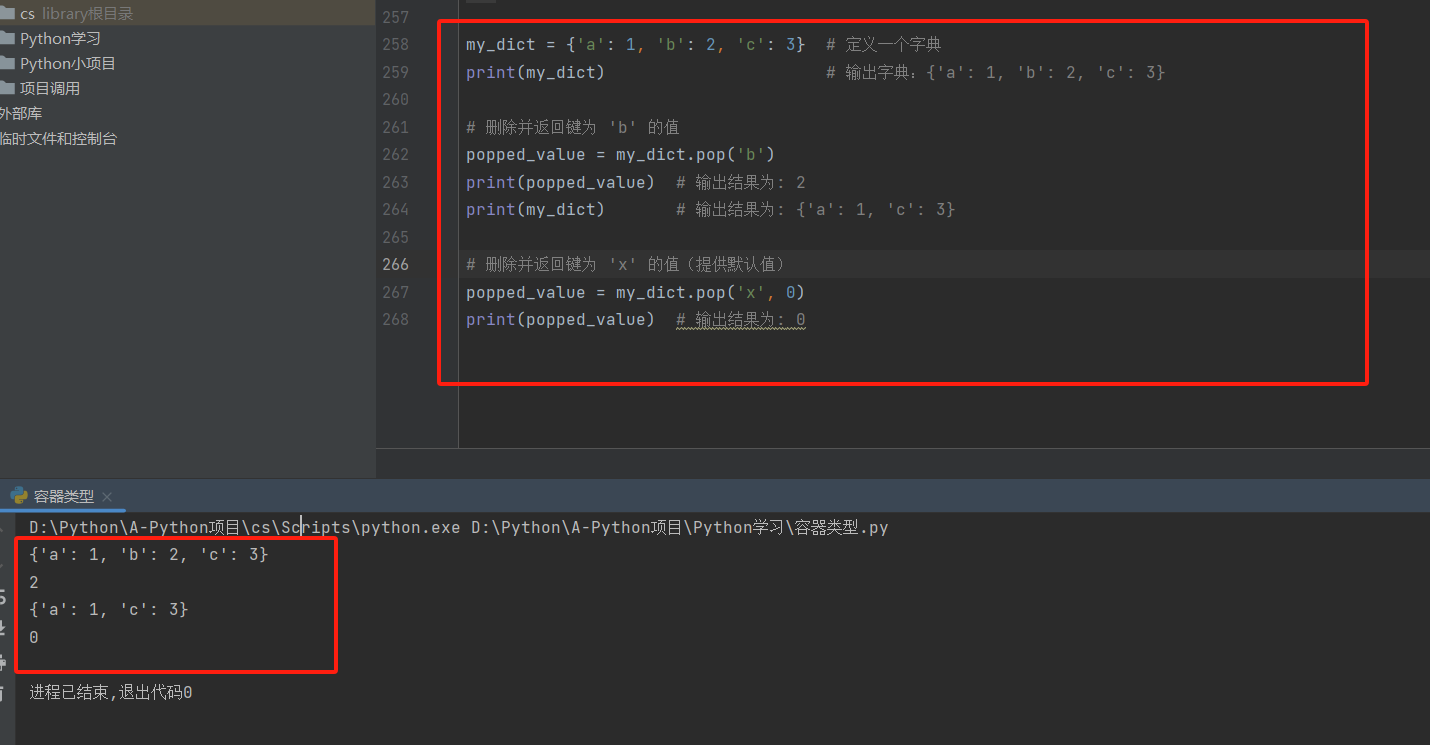Select the 临时文件和控制台 node in project tree

58,138
